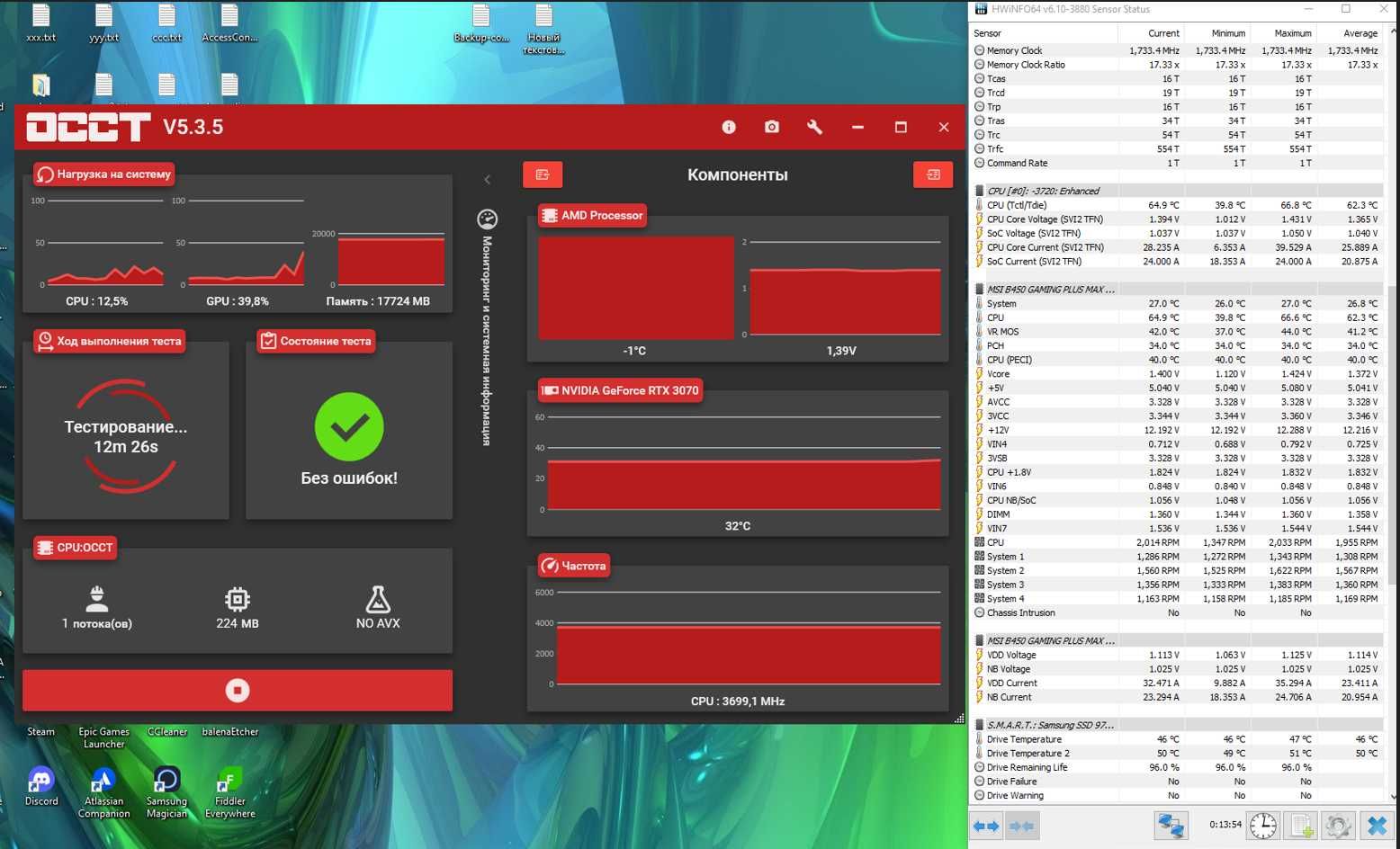
Task: Select the Chassis Intrusion row
Action: pos(1178,612)
